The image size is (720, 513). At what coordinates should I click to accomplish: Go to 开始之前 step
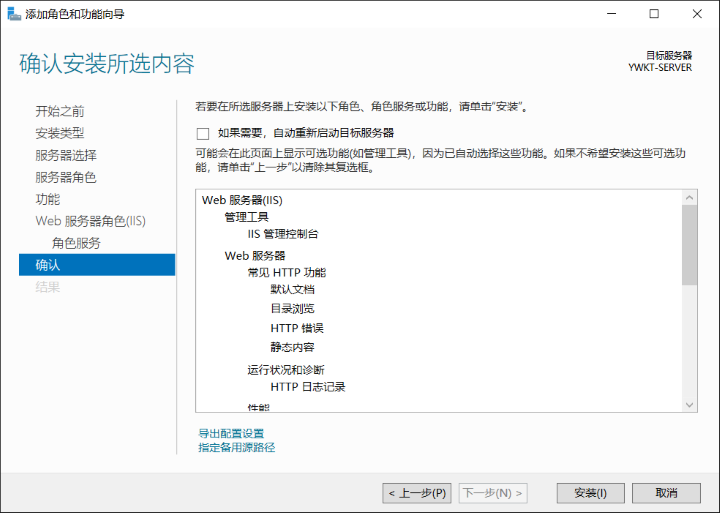pyautogui.click(x=60, y=111)
